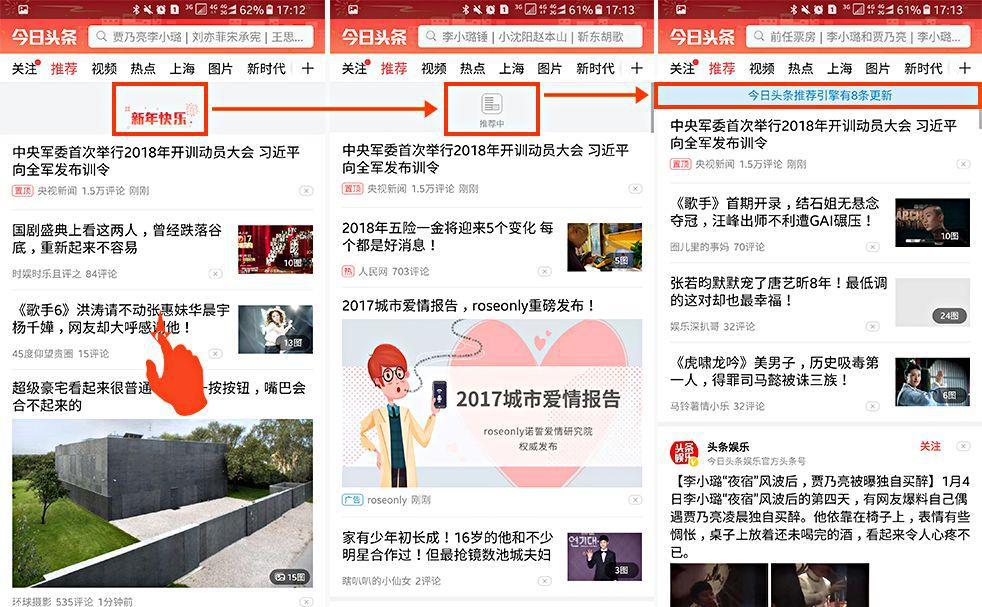Open the 【李小璐"夜宿"风波后】 post text

pos(820,517)
